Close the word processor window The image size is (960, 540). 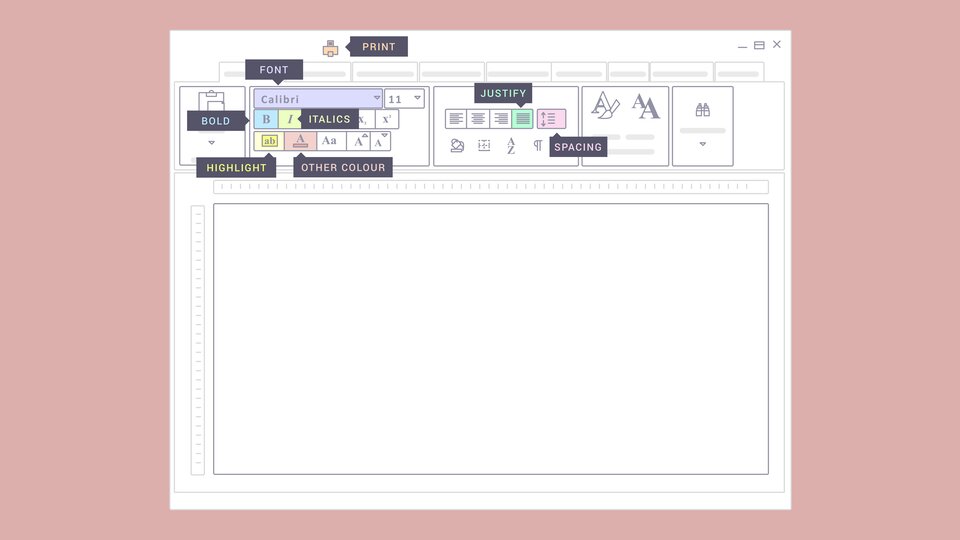point(776,44)
